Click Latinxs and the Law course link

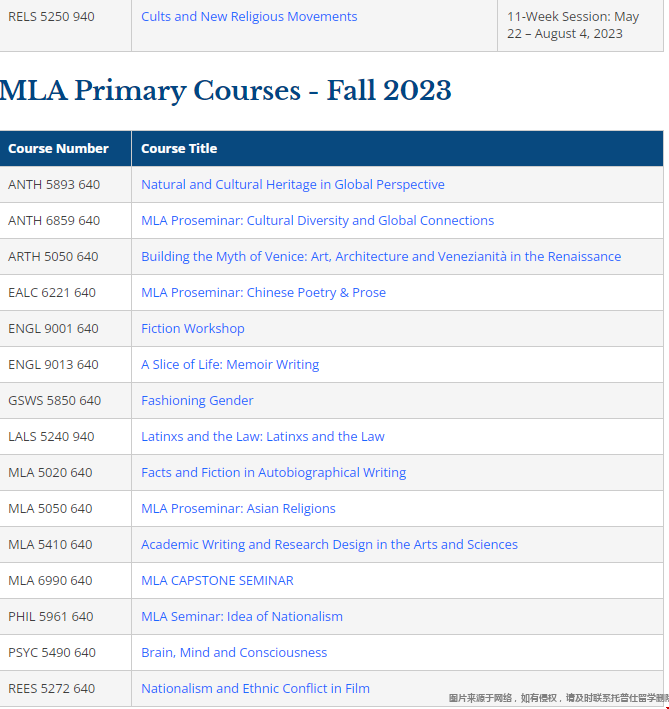(263, 437)
